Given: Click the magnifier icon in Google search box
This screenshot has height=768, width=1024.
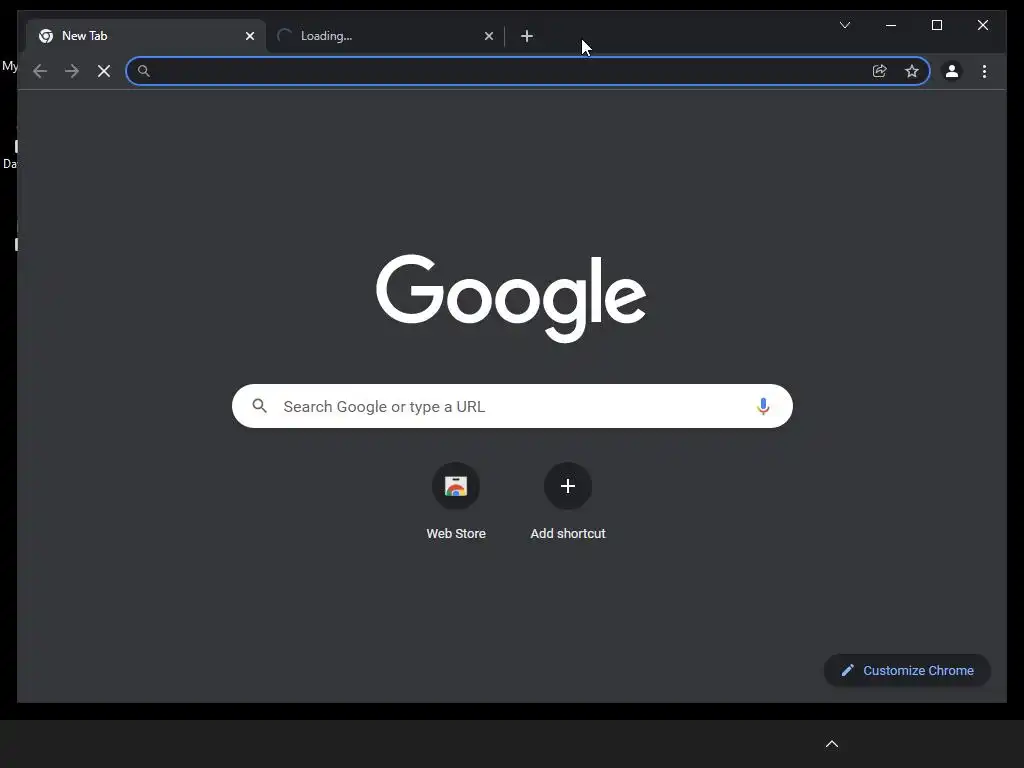Looking at the screenshot, I should (259, 406).
